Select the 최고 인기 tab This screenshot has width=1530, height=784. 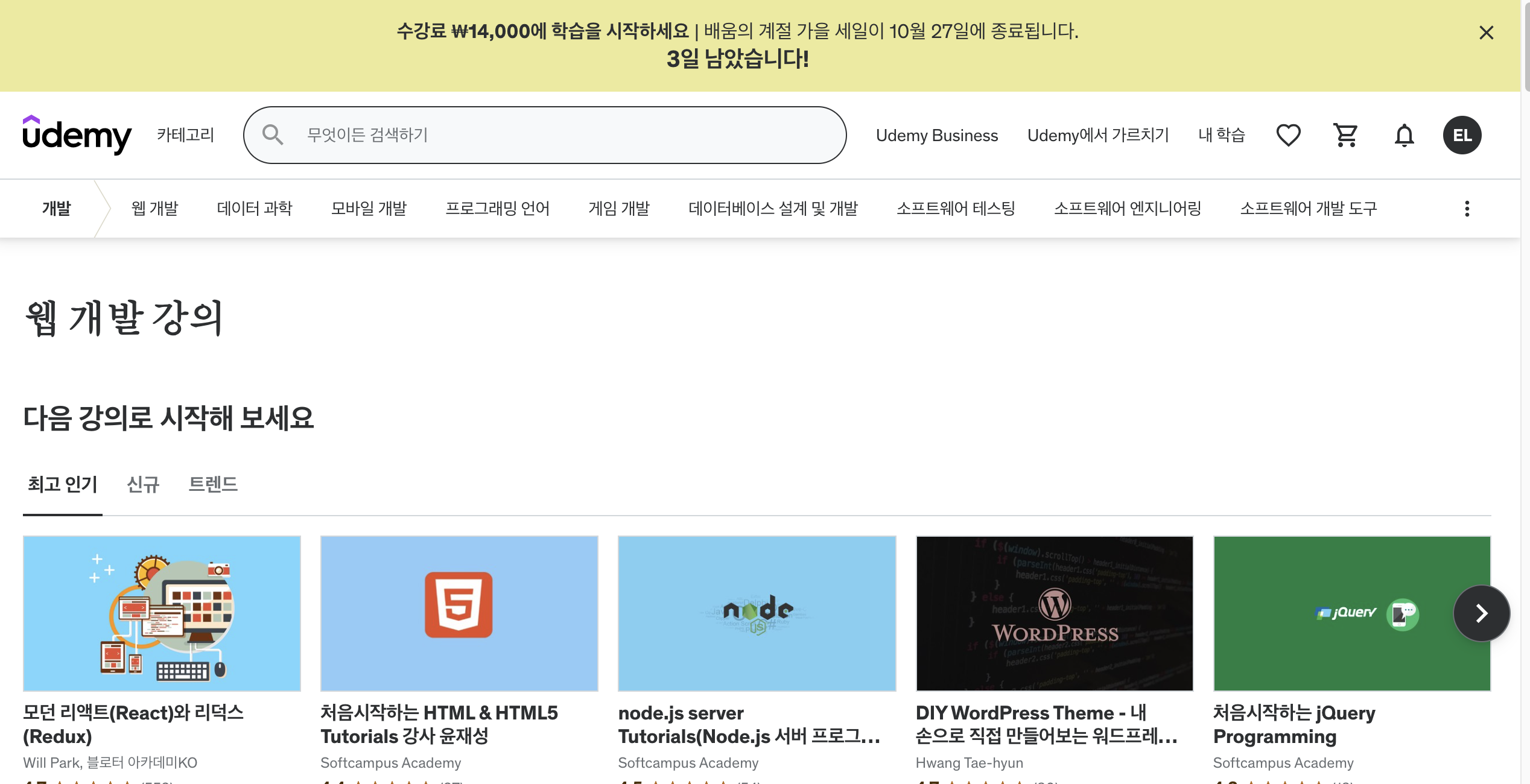(x=63, y=484)
